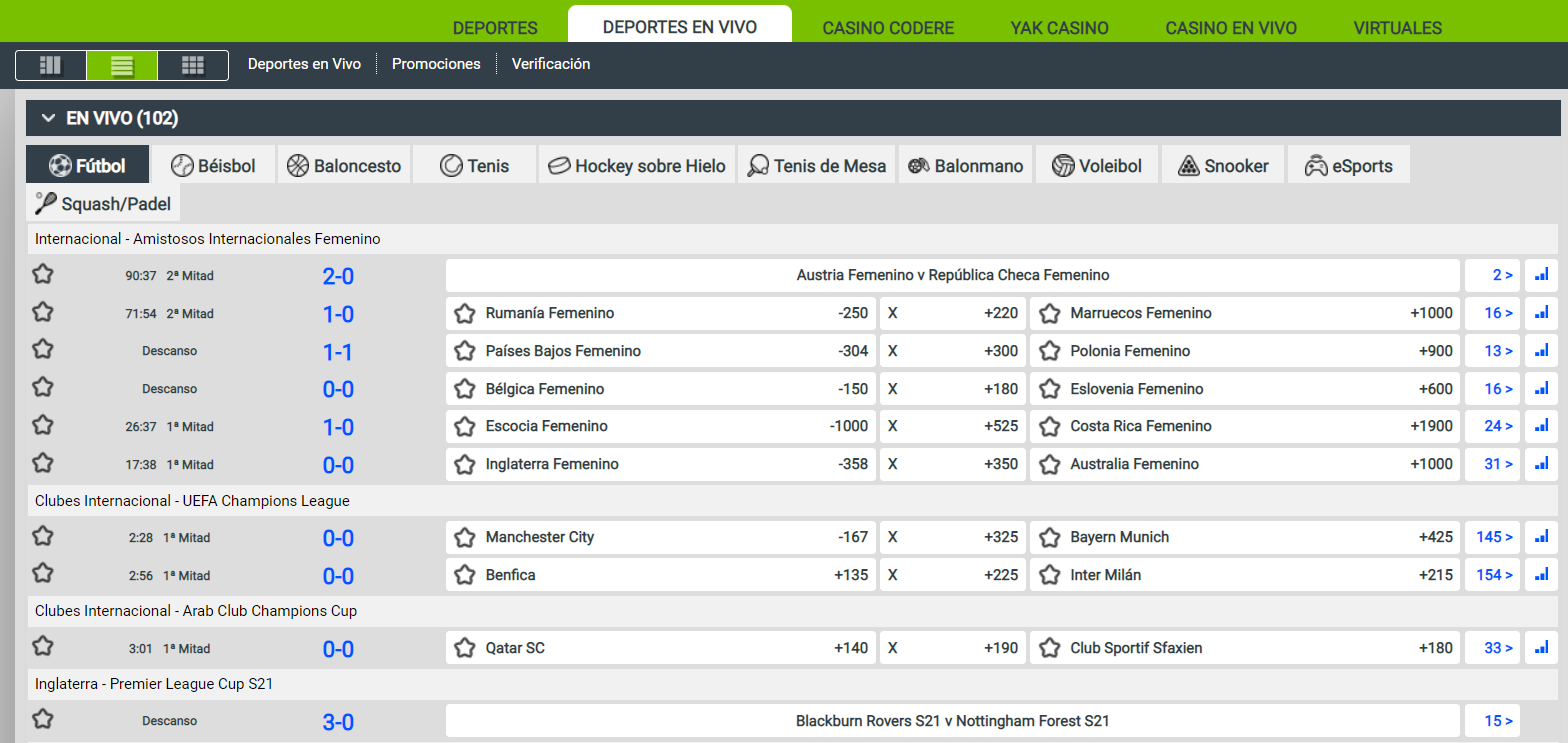Expand 13 more markets for Países Bajos
This screenshot has width=1568, height=743.
(x=1493, y=351)
